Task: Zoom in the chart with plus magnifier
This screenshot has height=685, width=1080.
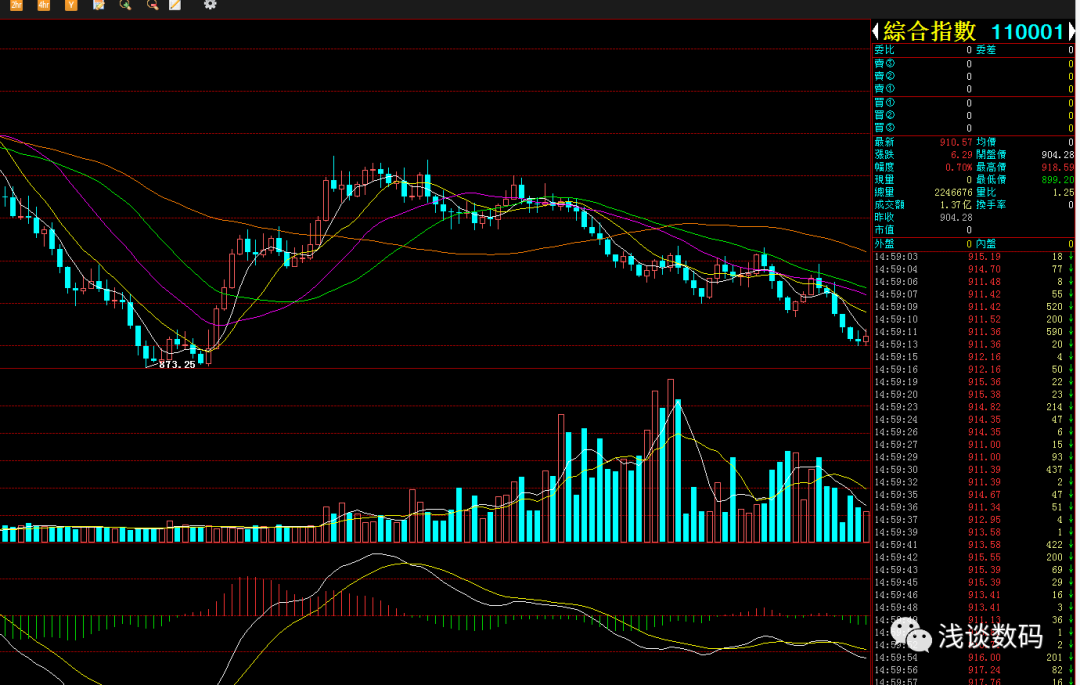Action: (125, 5)
